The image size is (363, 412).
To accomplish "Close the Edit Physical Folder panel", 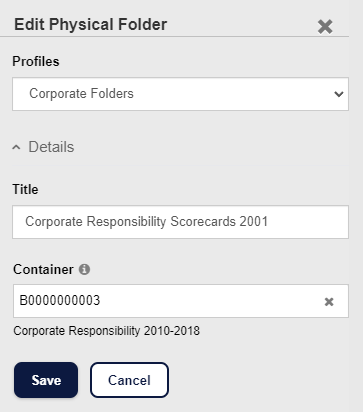I will [x=325, y=27].
